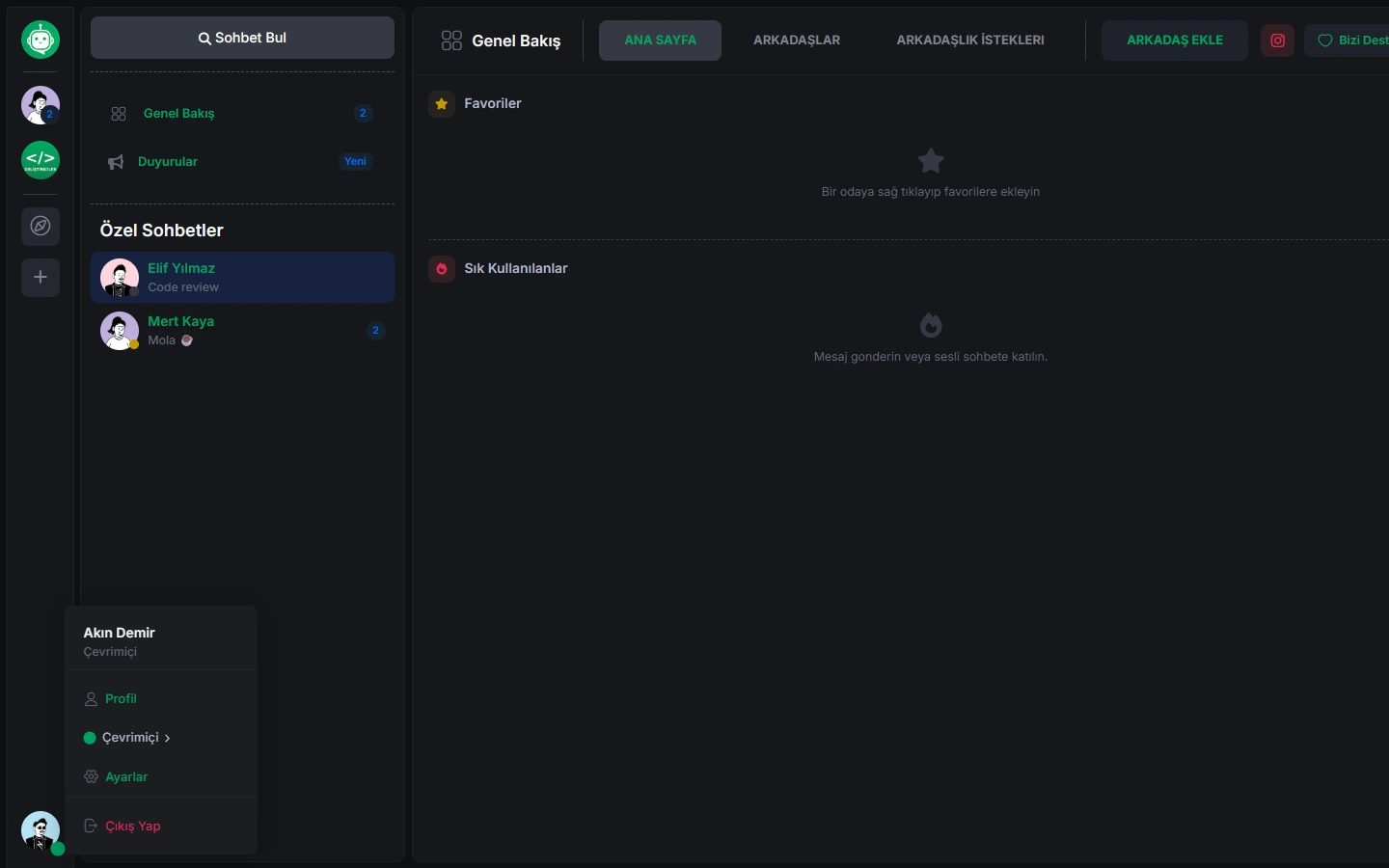
Task: Open the code brackets server icon
Action: (41, 160)
